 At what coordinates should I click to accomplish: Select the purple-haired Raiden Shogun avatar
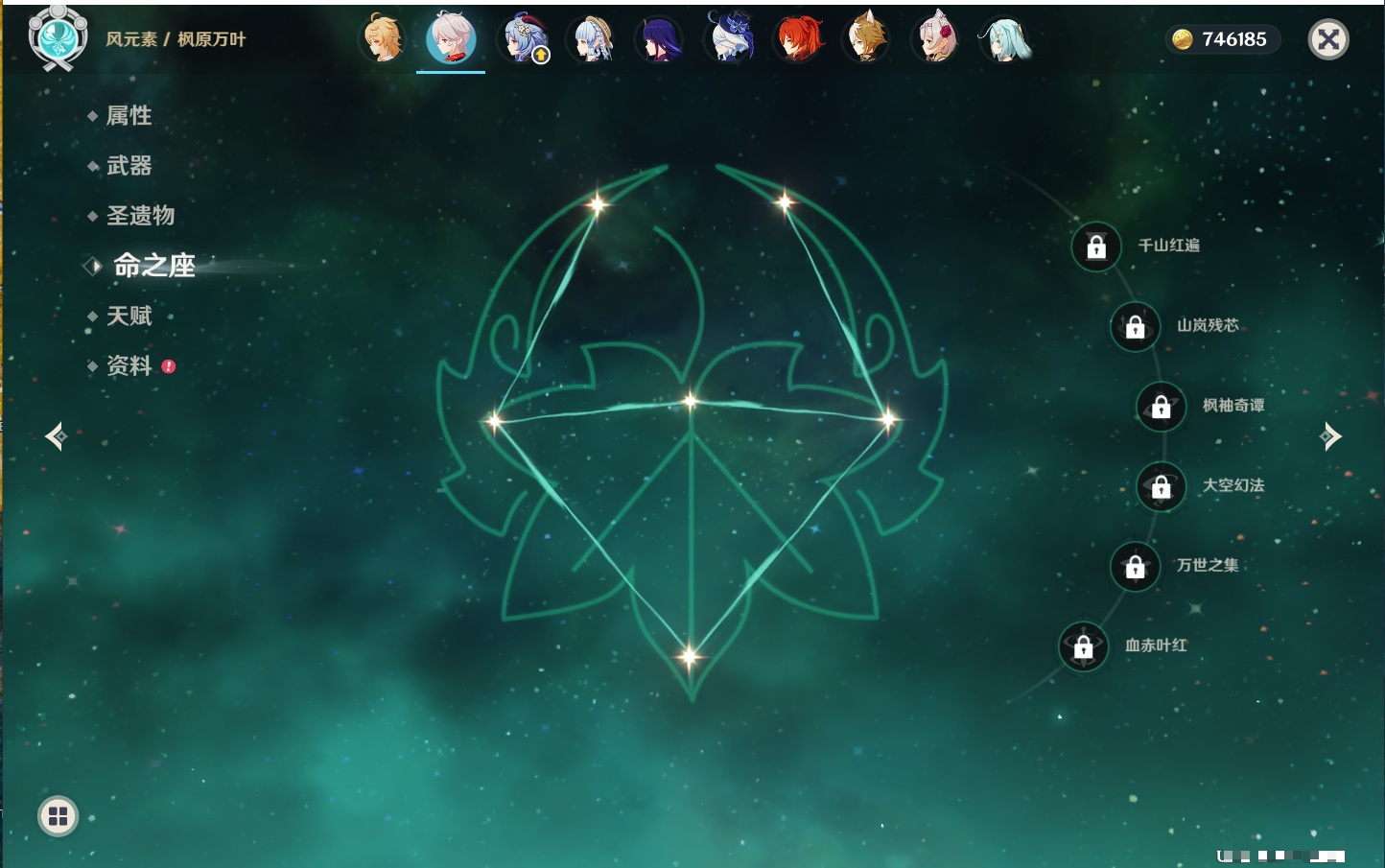[661, 39]
